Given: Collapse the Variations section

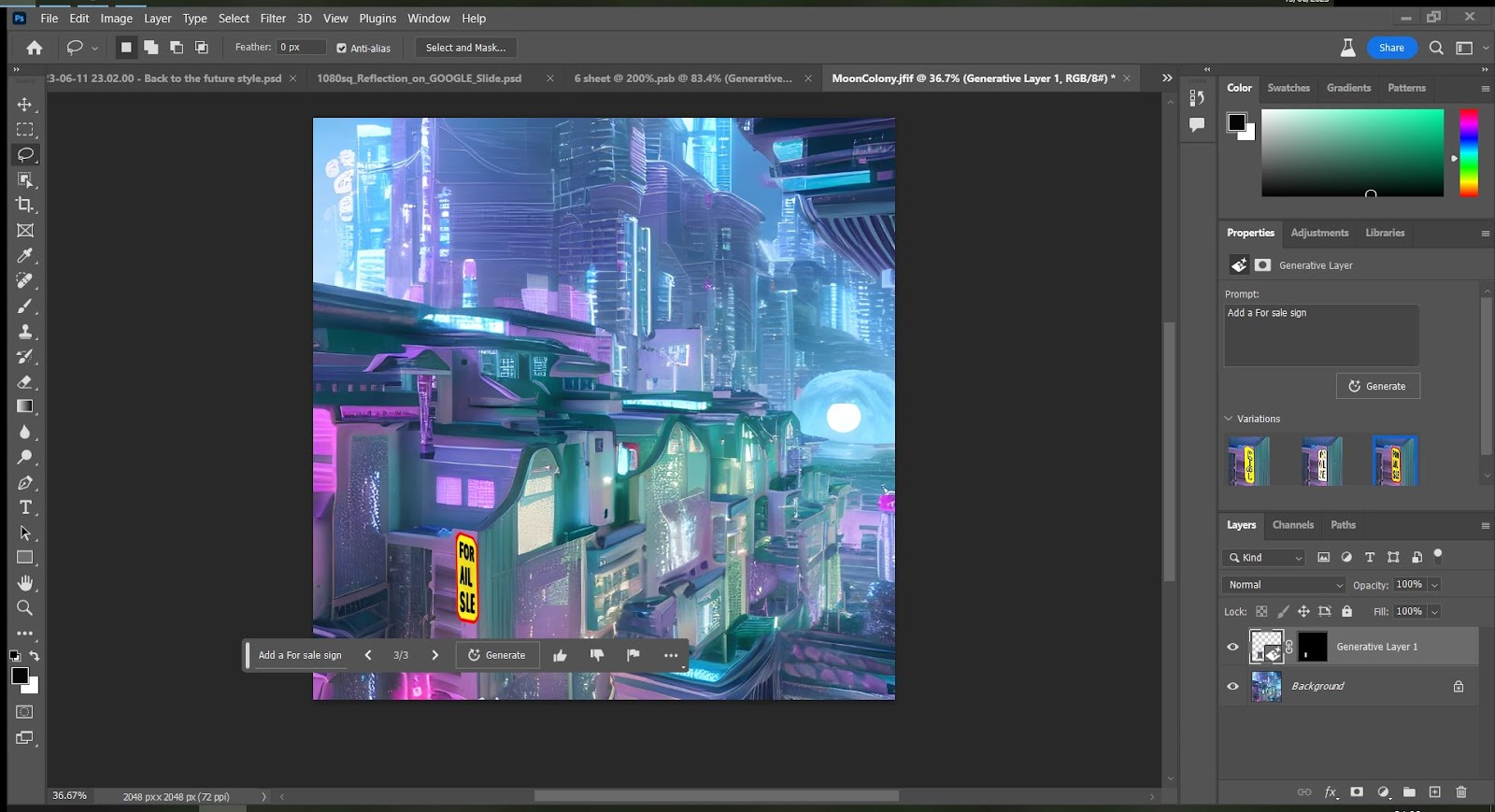Looking at the screenshot, I should click(1228, 419).
